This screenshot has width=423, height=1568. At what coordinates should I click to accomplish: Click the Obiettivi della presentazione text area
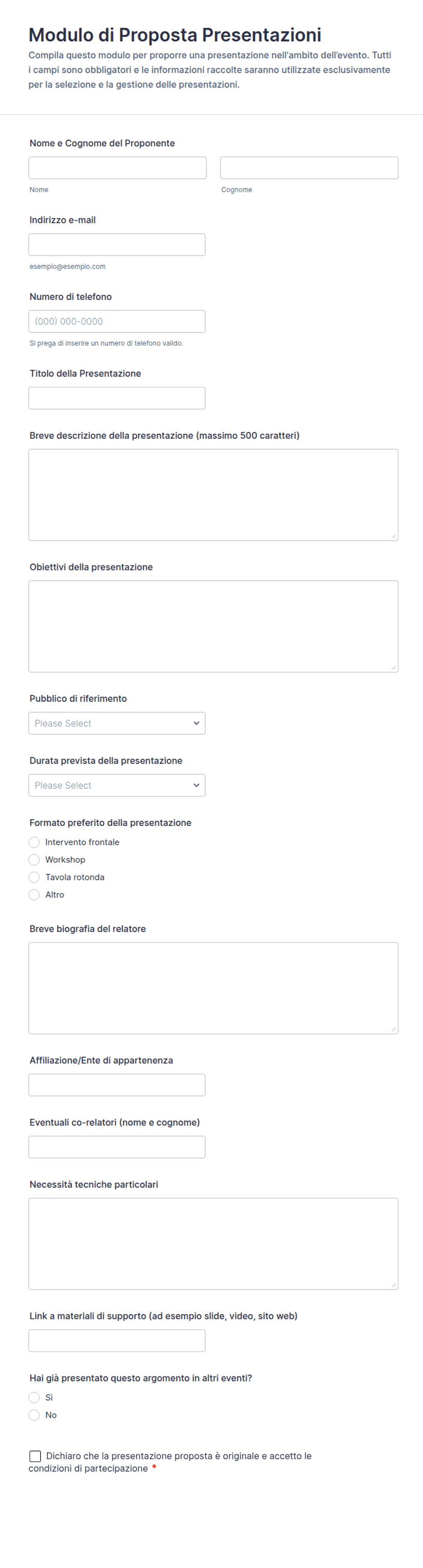pos(213,626)
